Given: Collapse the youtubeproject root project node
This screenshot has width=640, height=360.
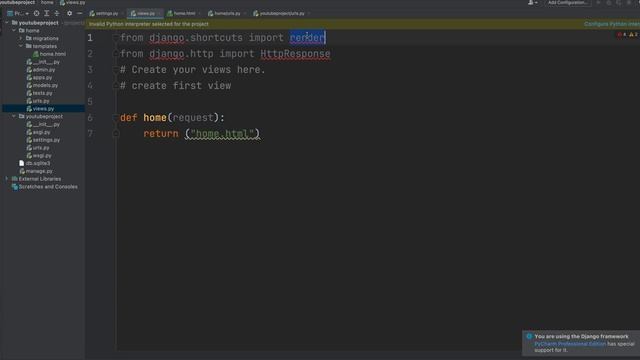Looking at the screenshot, I should pos(7,23).
